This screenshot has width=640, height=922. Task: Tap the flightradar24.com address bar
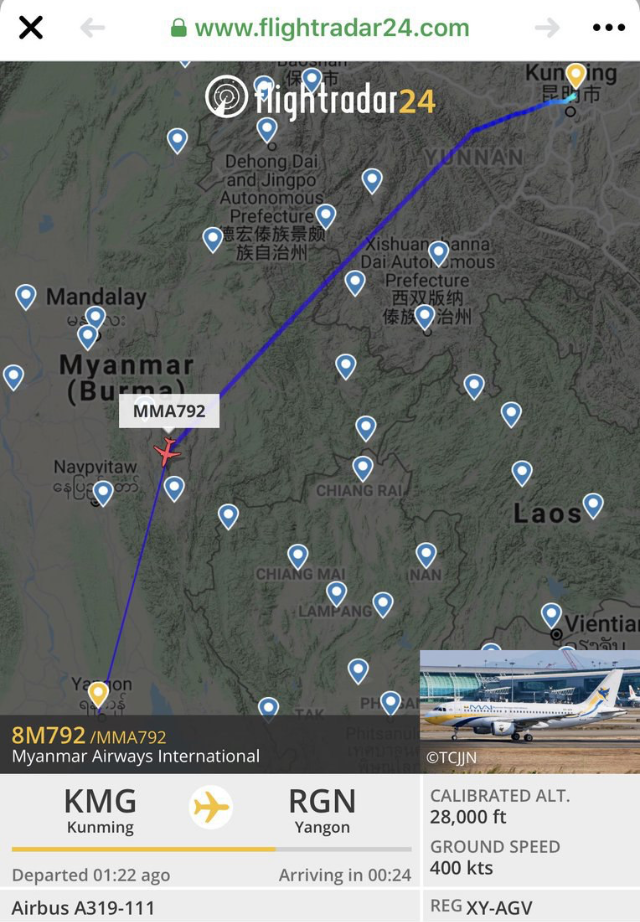click(x=320, y=28)
